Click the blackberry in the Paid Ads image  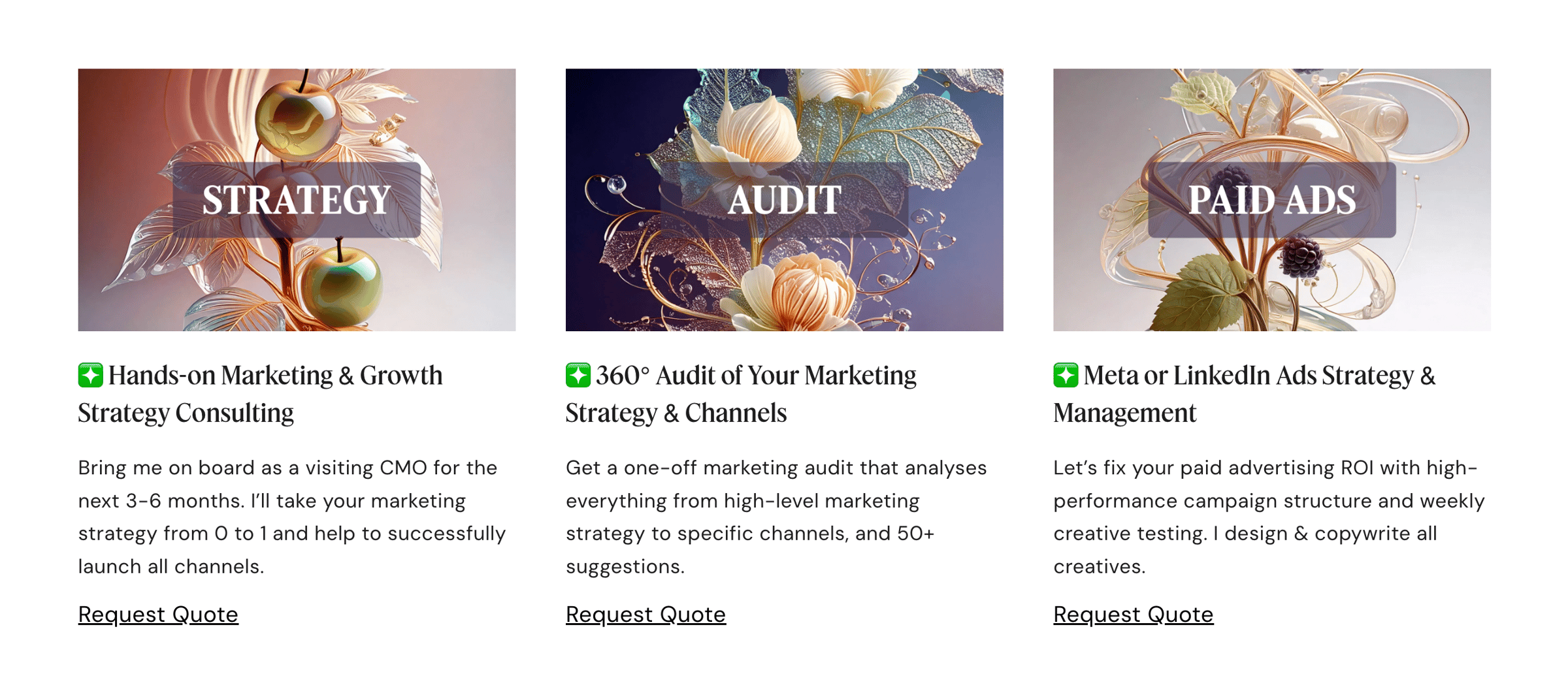pyautogui.click(x=1301, y=256)
